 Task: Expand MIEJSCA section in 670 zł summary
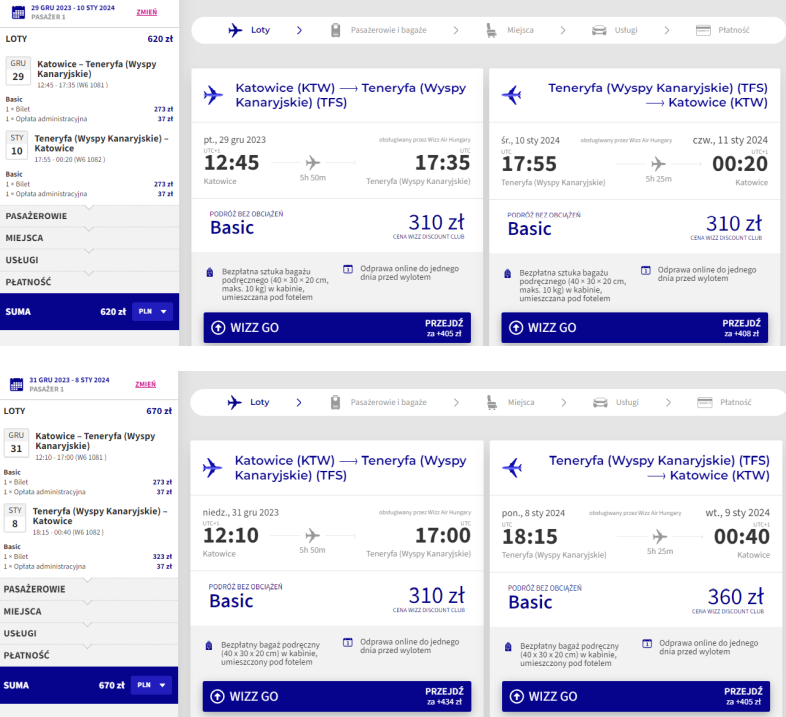[x=89, y=612]
